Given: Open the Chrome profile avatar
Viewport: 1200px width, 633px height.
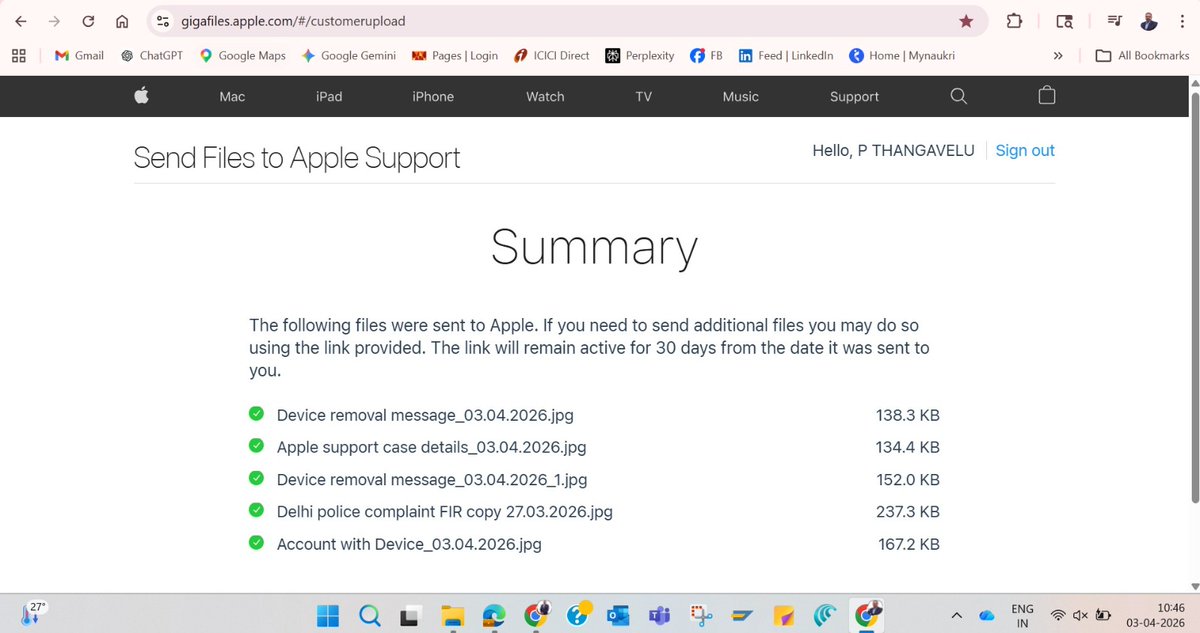Looking at the screenshot, I should tap(1150, 21).
